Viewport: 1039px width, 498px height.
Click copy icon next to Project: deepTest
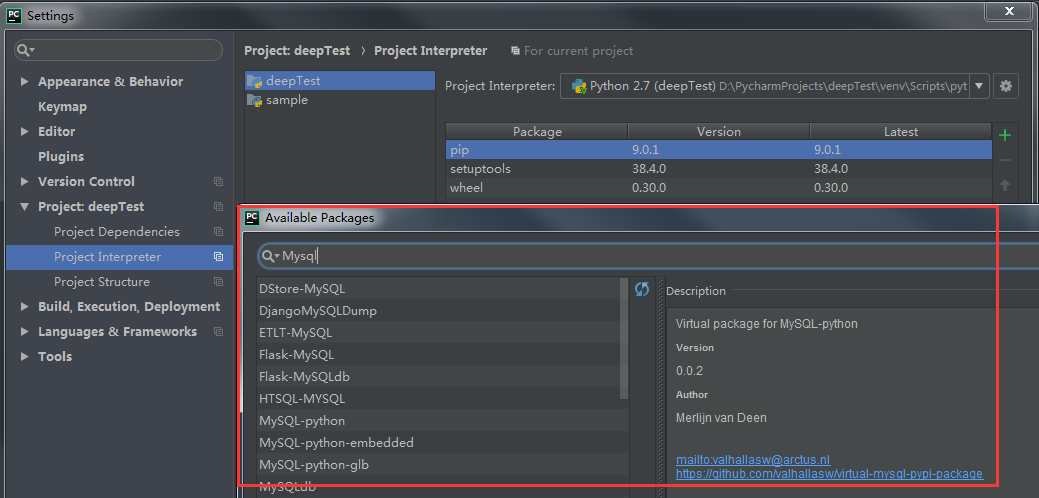point(218,207)
